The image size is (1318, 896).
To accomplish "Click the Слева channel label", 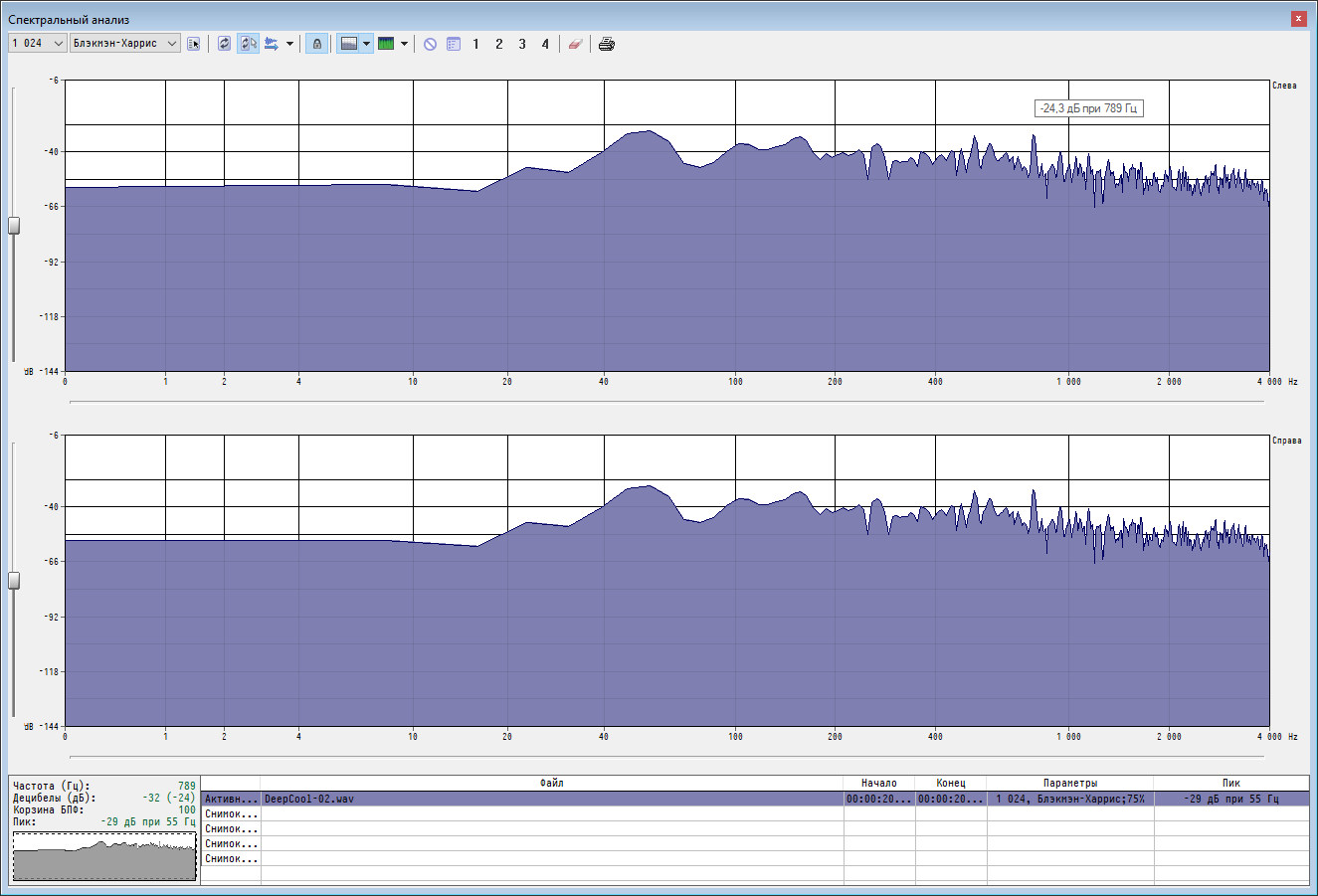I will click(x=1284, y=86).
